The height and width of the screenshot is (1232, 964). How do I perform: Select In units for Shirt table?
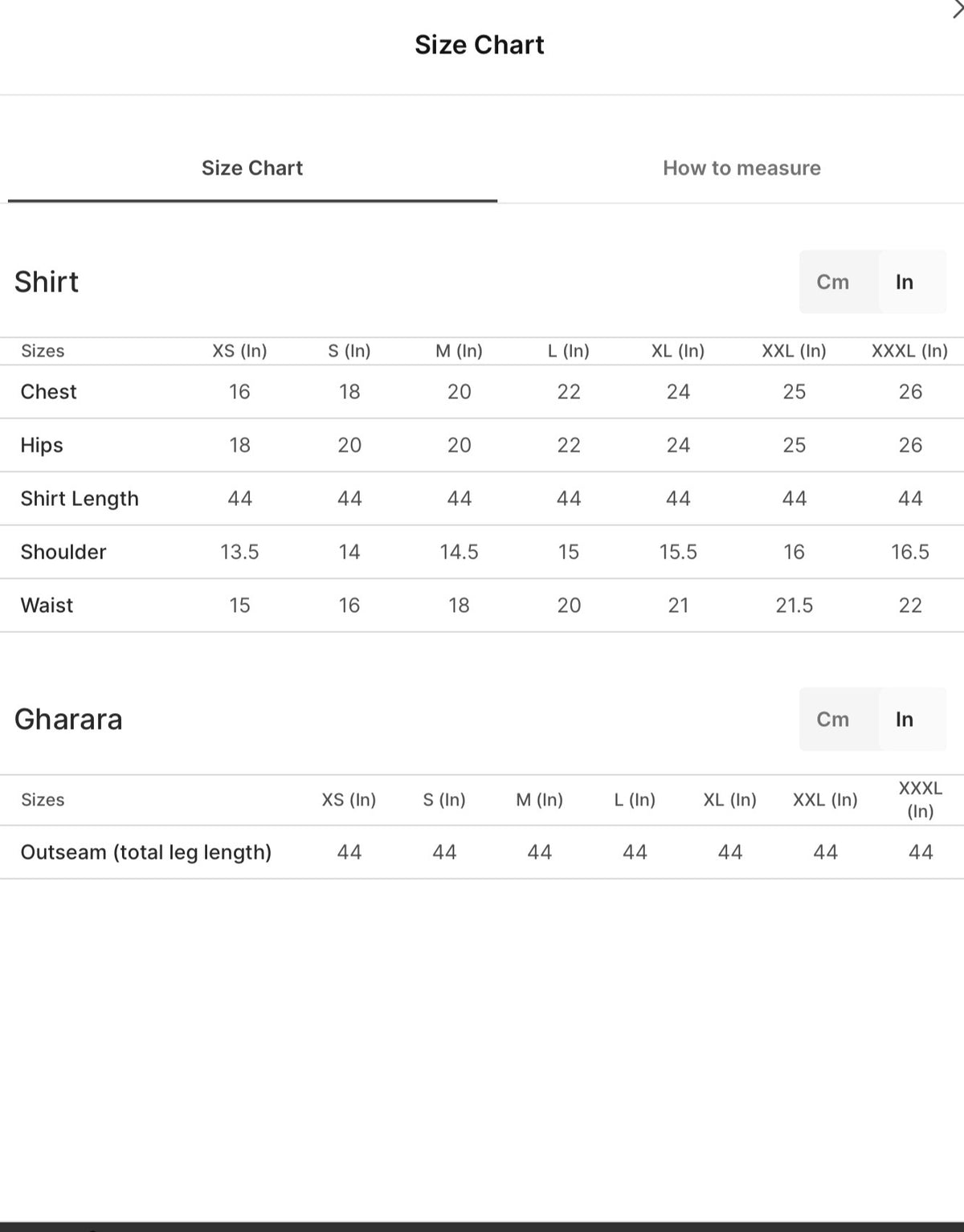tap(905, 282)
